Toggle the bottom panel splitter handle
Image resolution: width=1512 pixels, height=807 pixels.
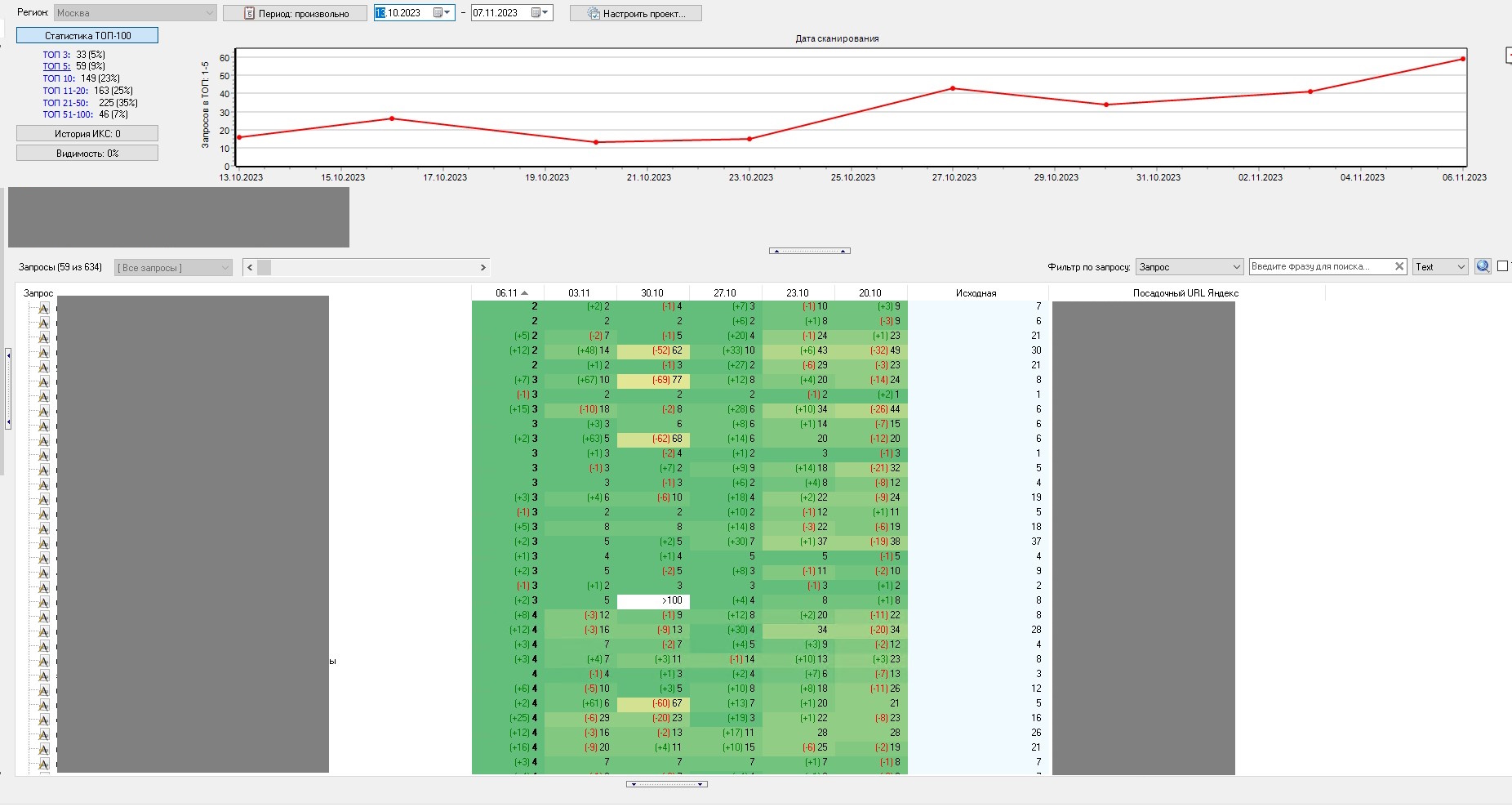pos(666,784)
